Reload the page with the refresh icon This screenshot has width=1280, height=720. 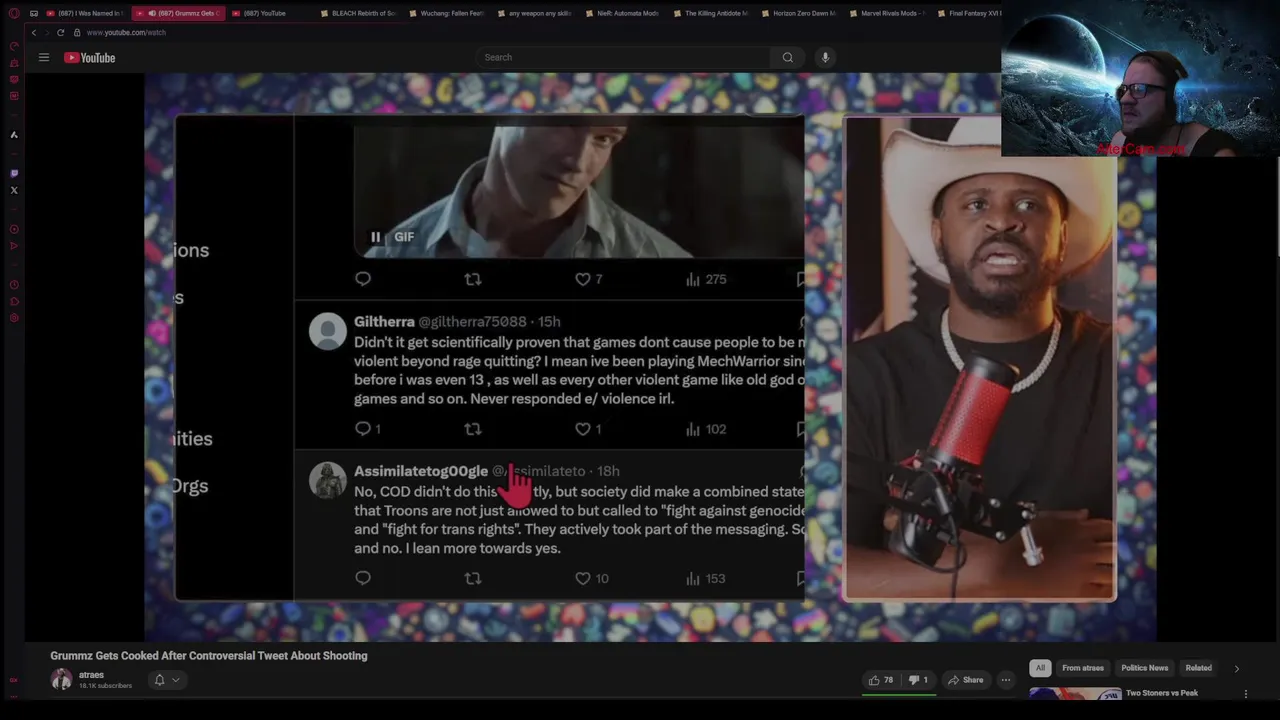(x=60, y=32)
